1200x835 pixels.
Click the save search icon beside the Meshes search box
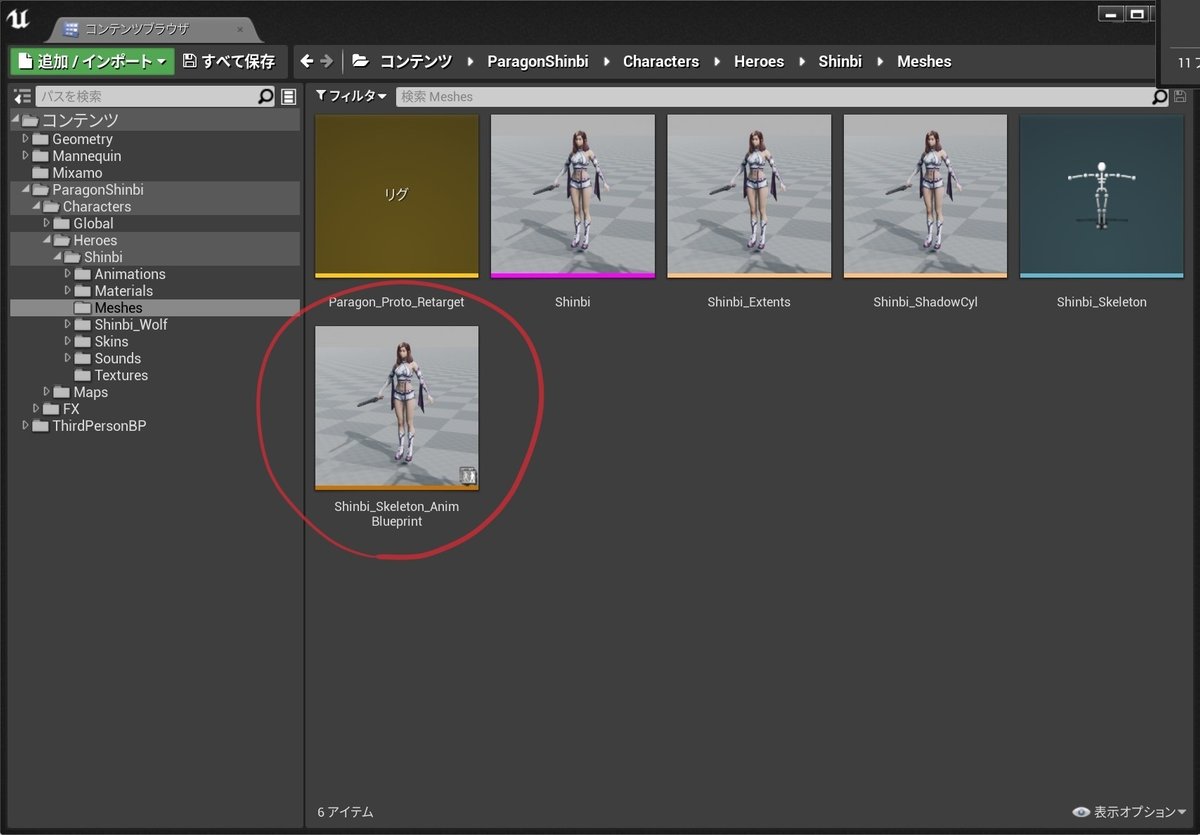1180,96
